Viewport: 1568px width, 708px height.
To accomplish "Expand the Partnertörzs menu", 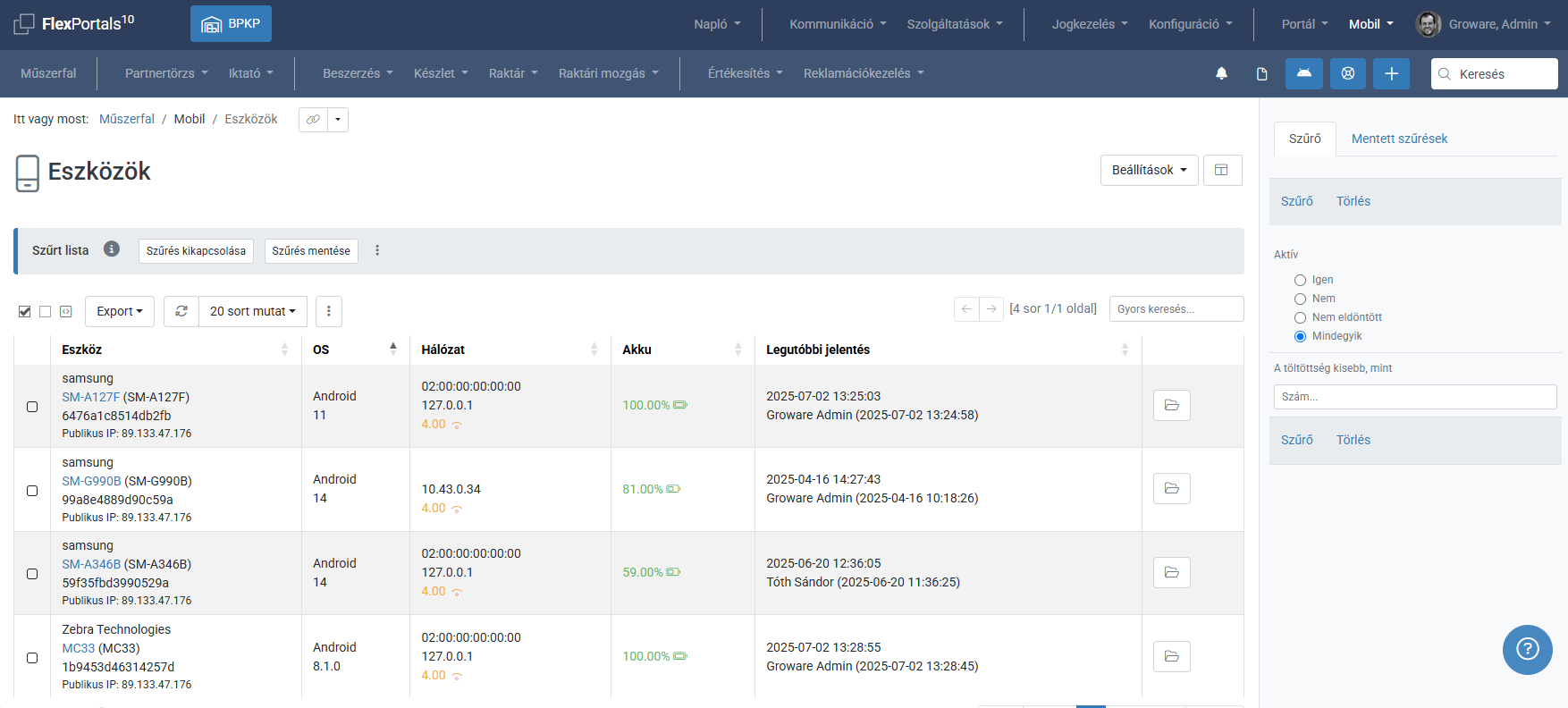I will click(x=166, y=73).
